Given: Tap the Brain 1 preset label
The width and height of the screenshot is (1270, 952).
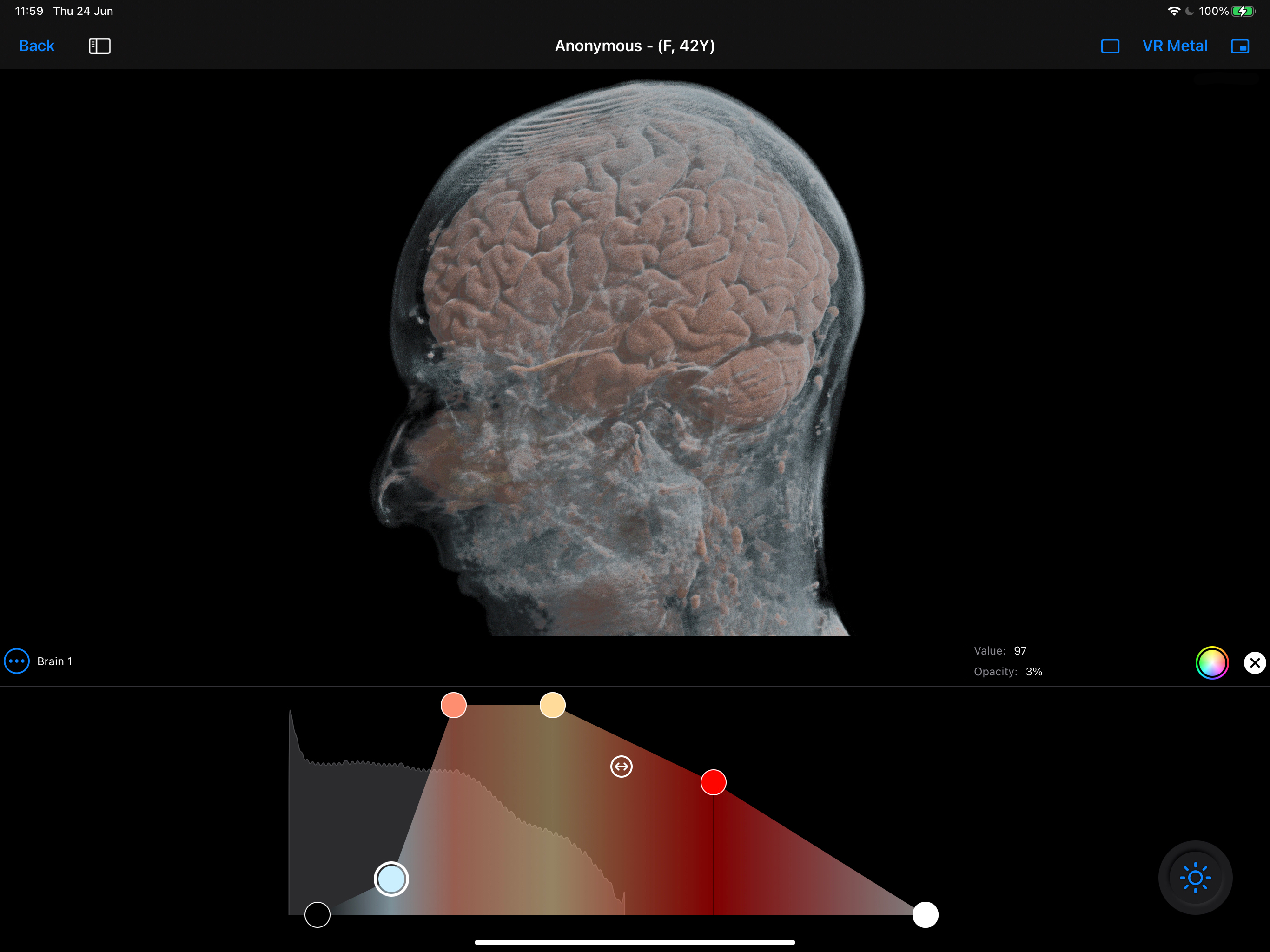Looking at the screenshot, I should click(54, 661).
